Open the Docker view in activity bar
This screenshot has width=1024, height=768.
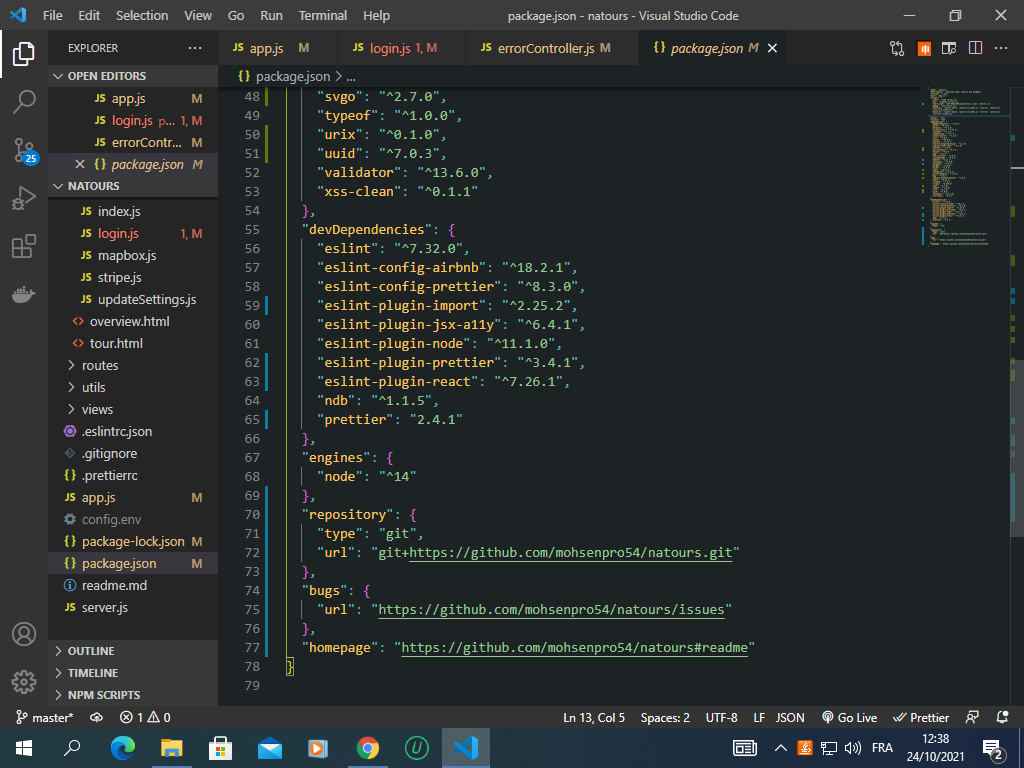(24, 295)
